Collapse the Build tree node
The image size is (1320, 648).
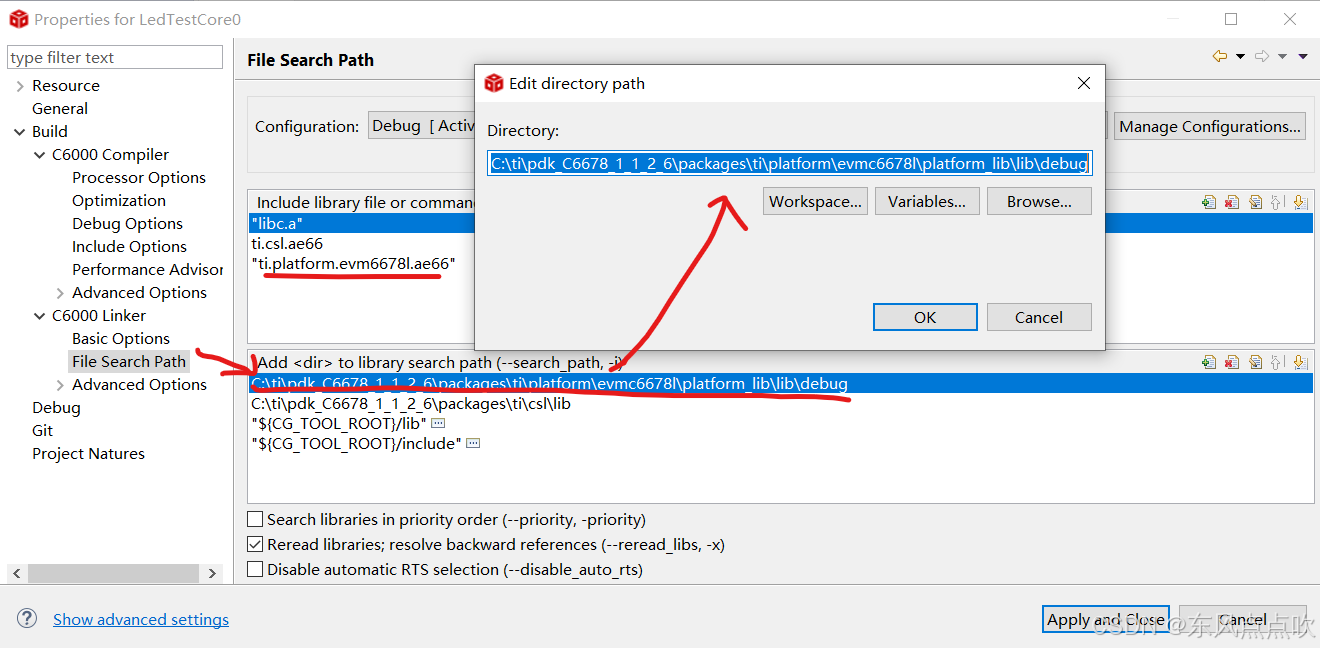20,132
